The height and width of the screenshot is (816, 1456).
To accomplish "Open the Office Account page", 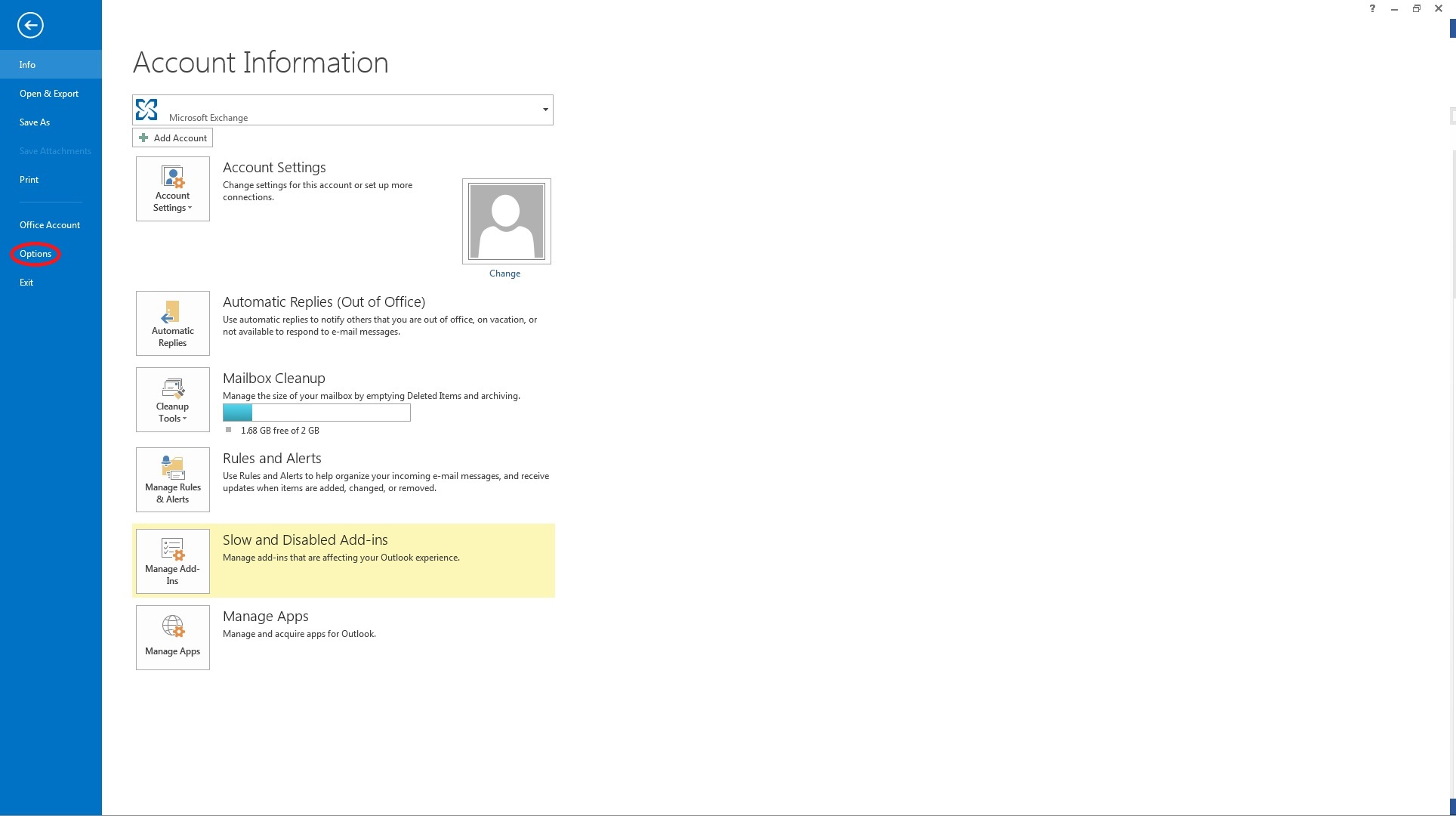I will tap(51, 224).
